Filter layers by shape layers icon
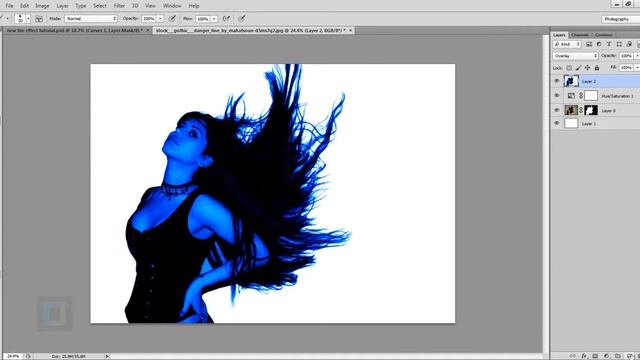The height and width of the screenshot is (360, 640). [619, 44]
